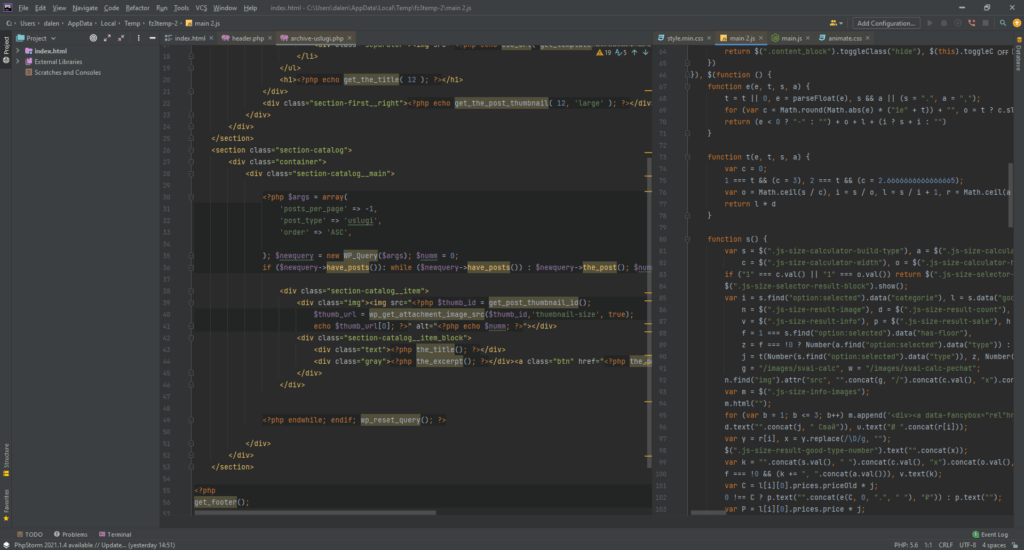Click the Debug bug icon in toolbar
1024x550 pixels.
click(x=945, y=22)
